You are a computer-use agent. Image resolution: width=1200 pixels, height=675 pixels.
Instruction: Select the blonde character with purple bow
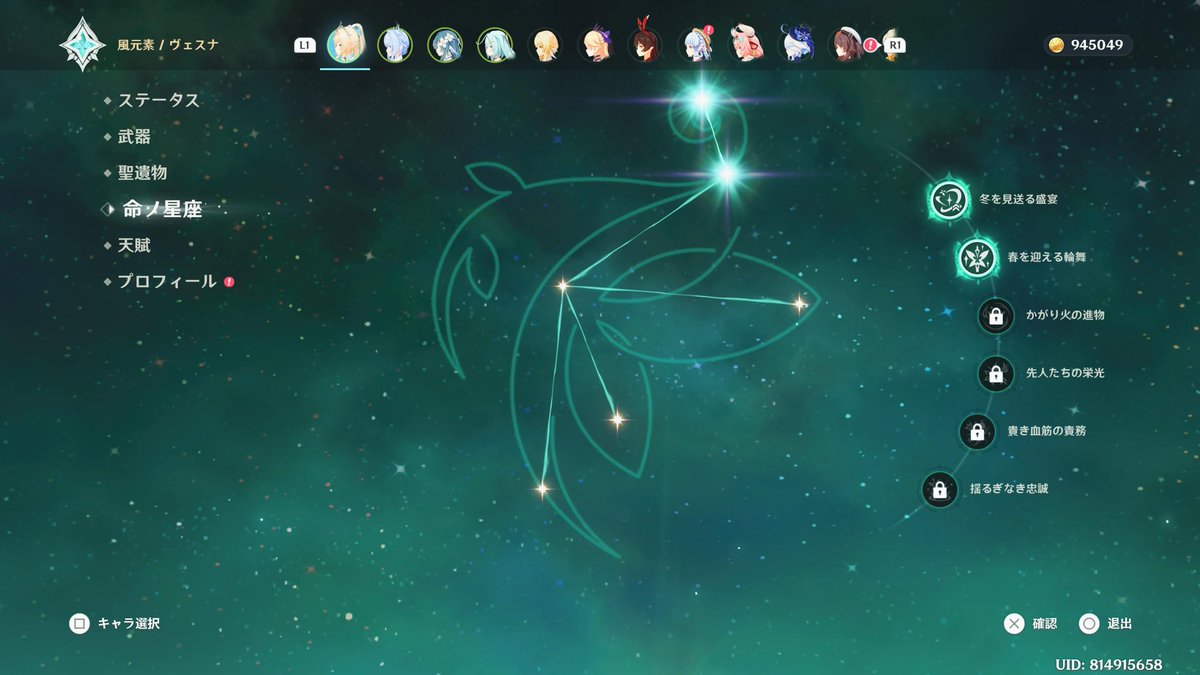click(595, 44)
